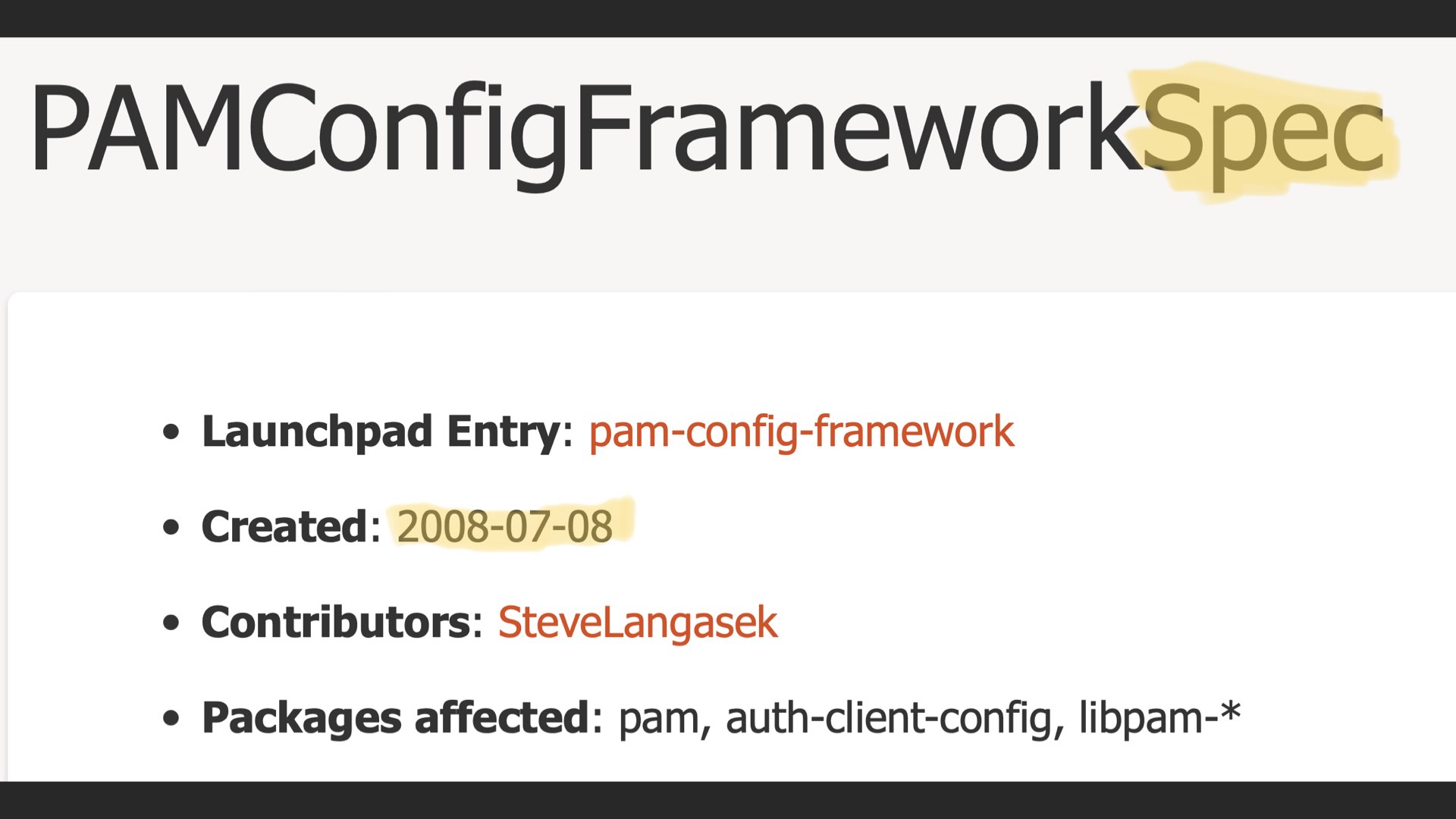1456x819 pixels.
Task: Click the bold Launchpad Entry label
Action: pos(381,432)
